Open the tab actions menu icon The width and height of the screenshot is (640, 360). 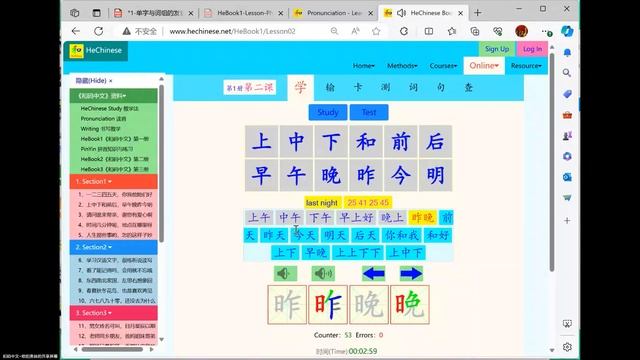tap(96, 13)
